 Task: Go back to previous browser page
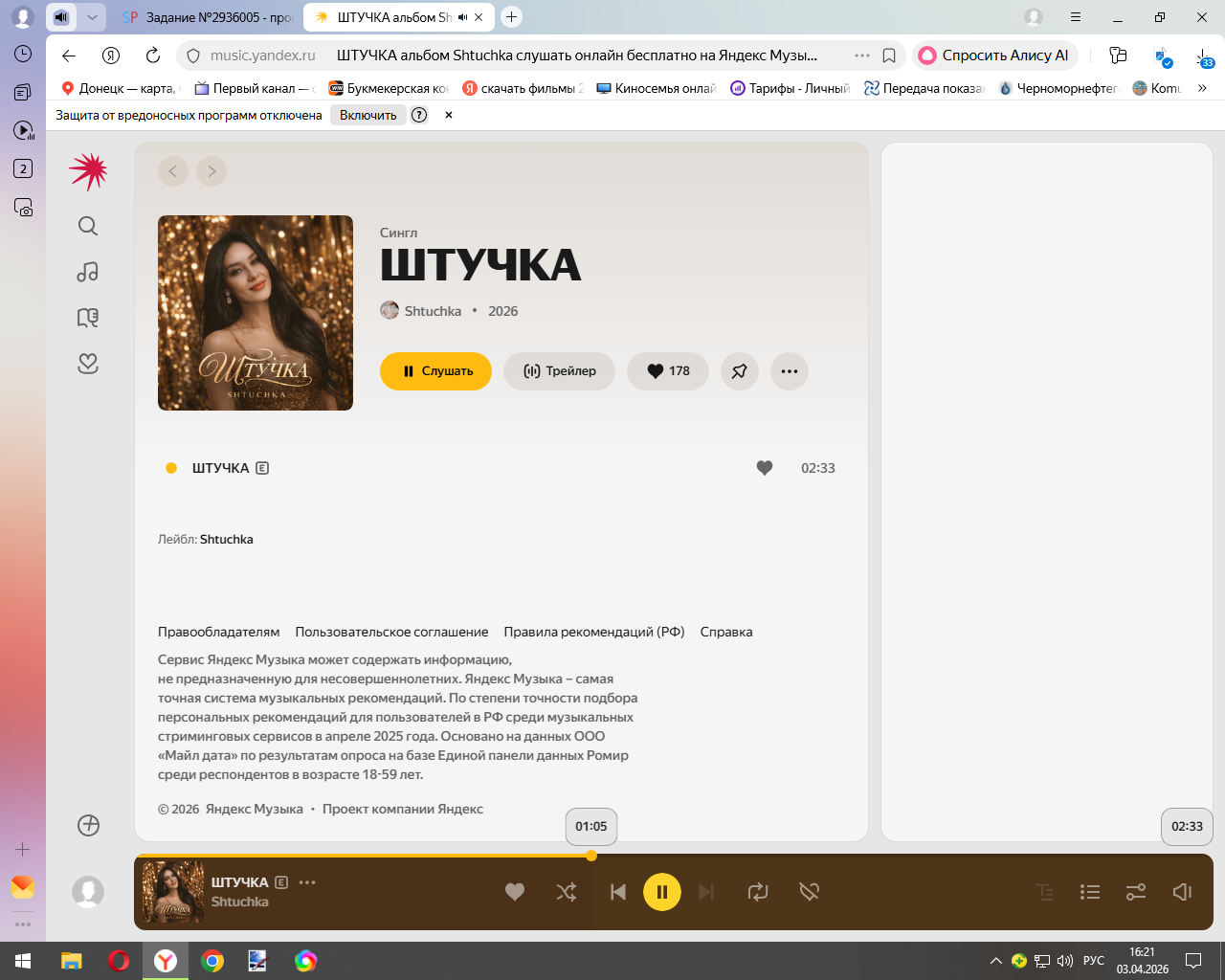pos(69,56)
